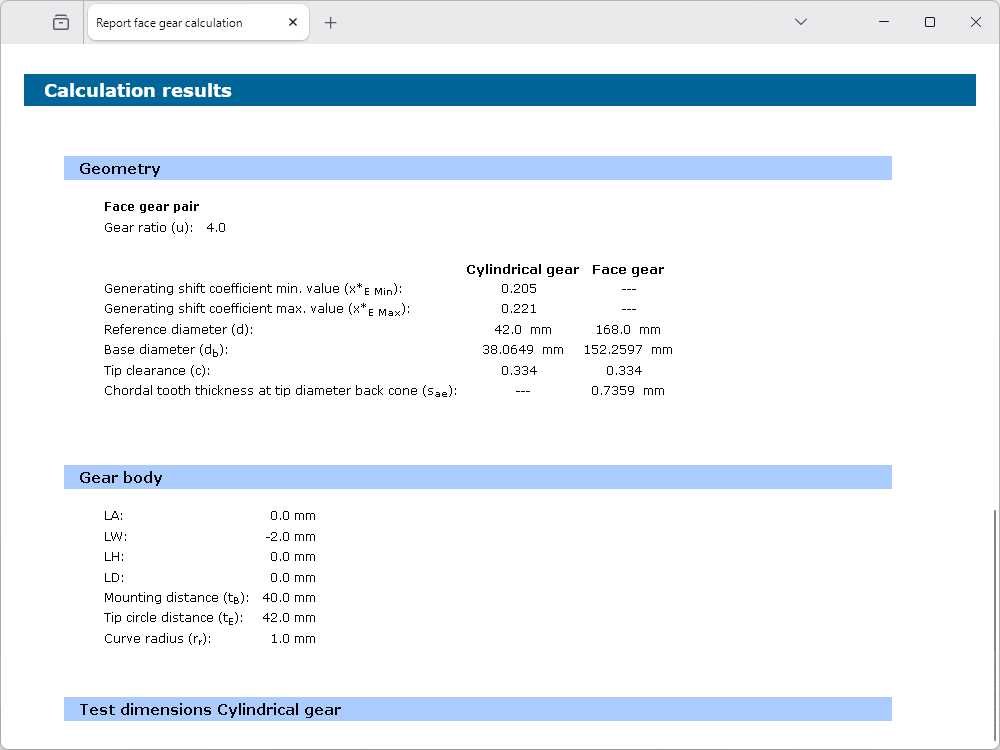Screen dimensions: 1000x750
Task: Click the base diameter value 38.0649 mm
Action: [x=522, y=350]
